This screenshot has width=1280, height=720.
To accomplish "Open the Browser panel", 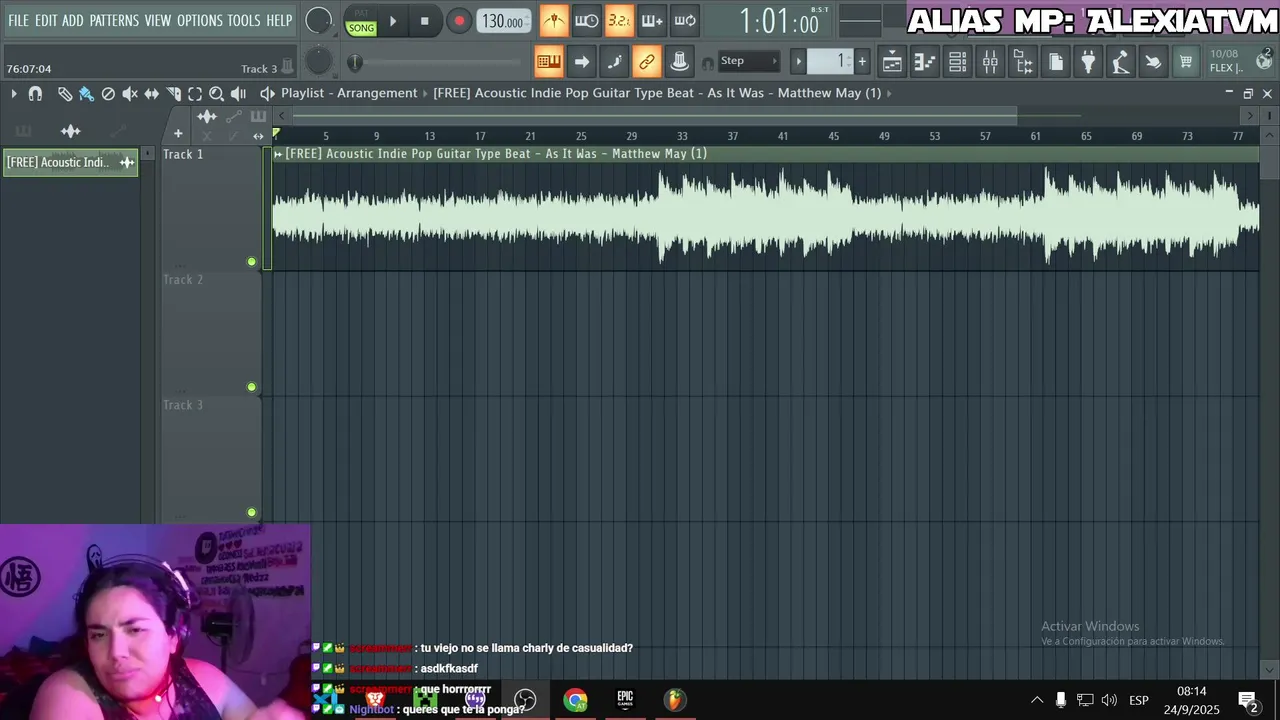I will coord(1023,62).
